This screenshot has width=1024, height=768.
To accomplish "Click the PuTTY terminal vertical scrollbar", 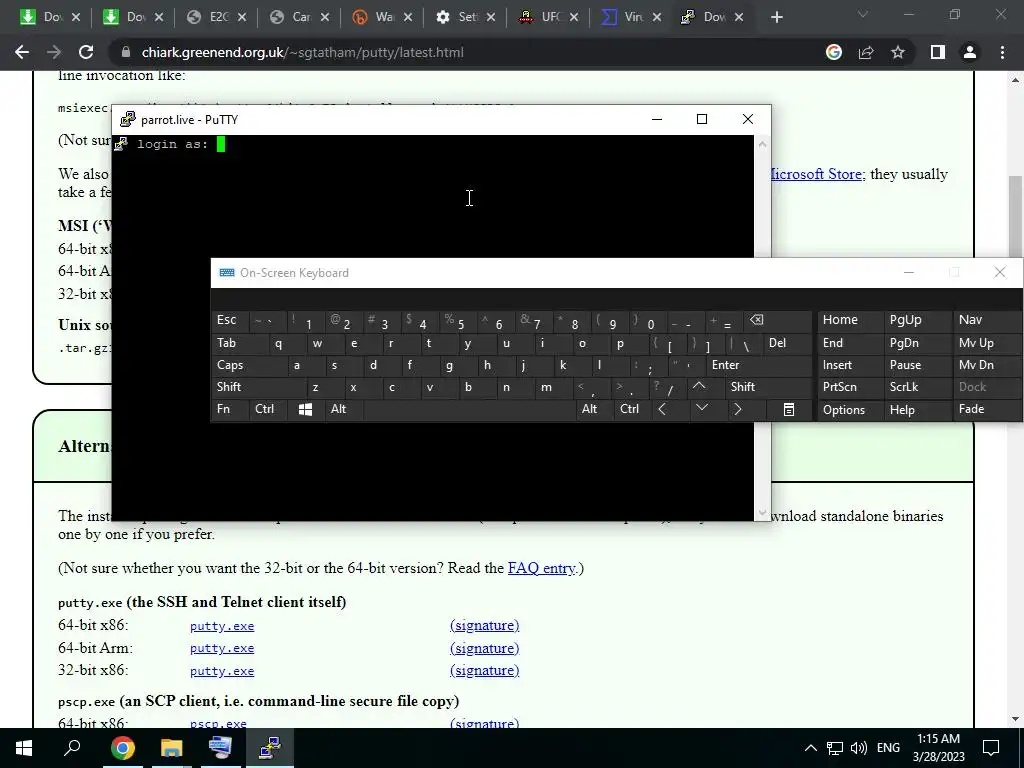I will (x=762, y=328).
